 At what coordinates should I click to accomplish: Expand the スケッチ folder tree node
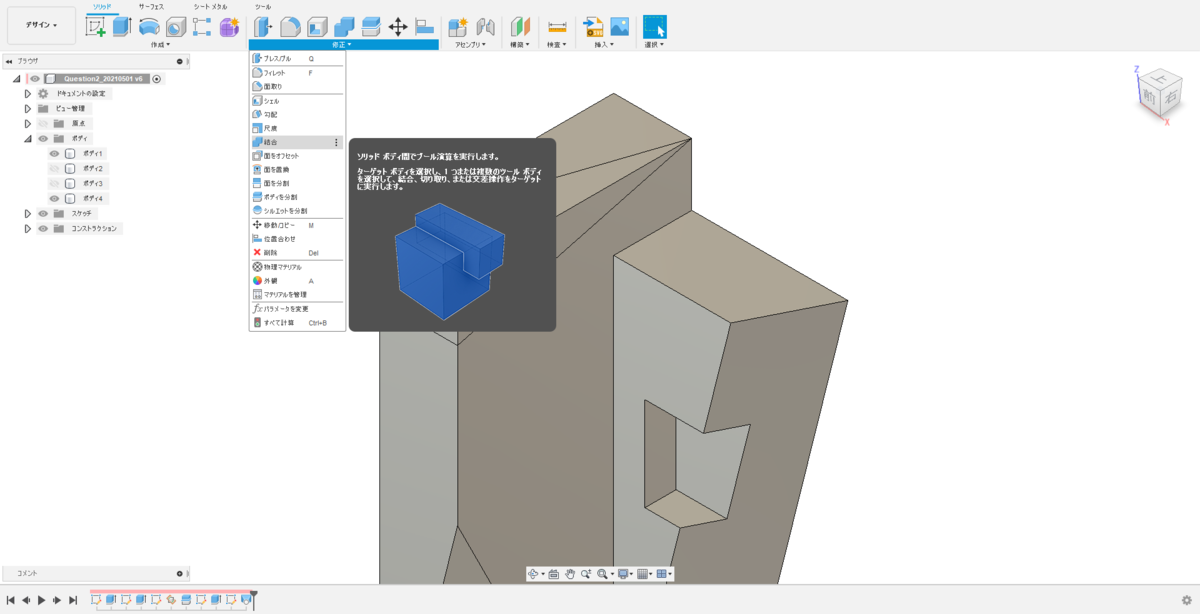pos(28,213)
